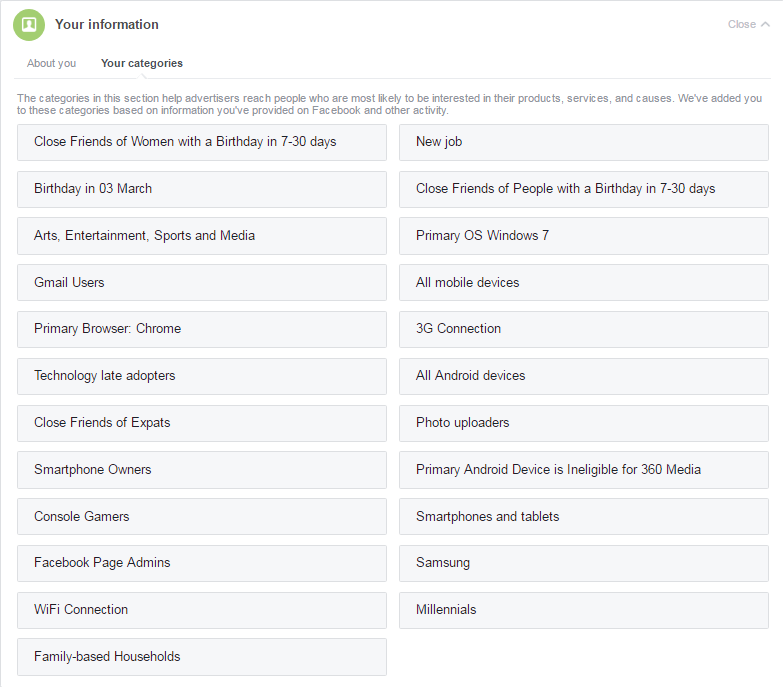
Task: Select the Close Friends of Expats category
Action: (202, 423)
